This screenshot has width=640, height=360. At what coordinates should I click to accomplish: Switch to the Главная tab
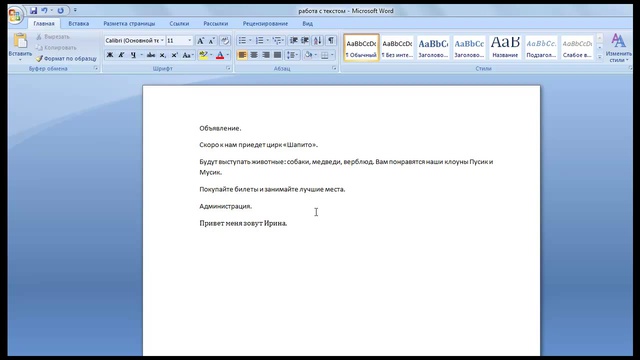click(x=44, y=24)
